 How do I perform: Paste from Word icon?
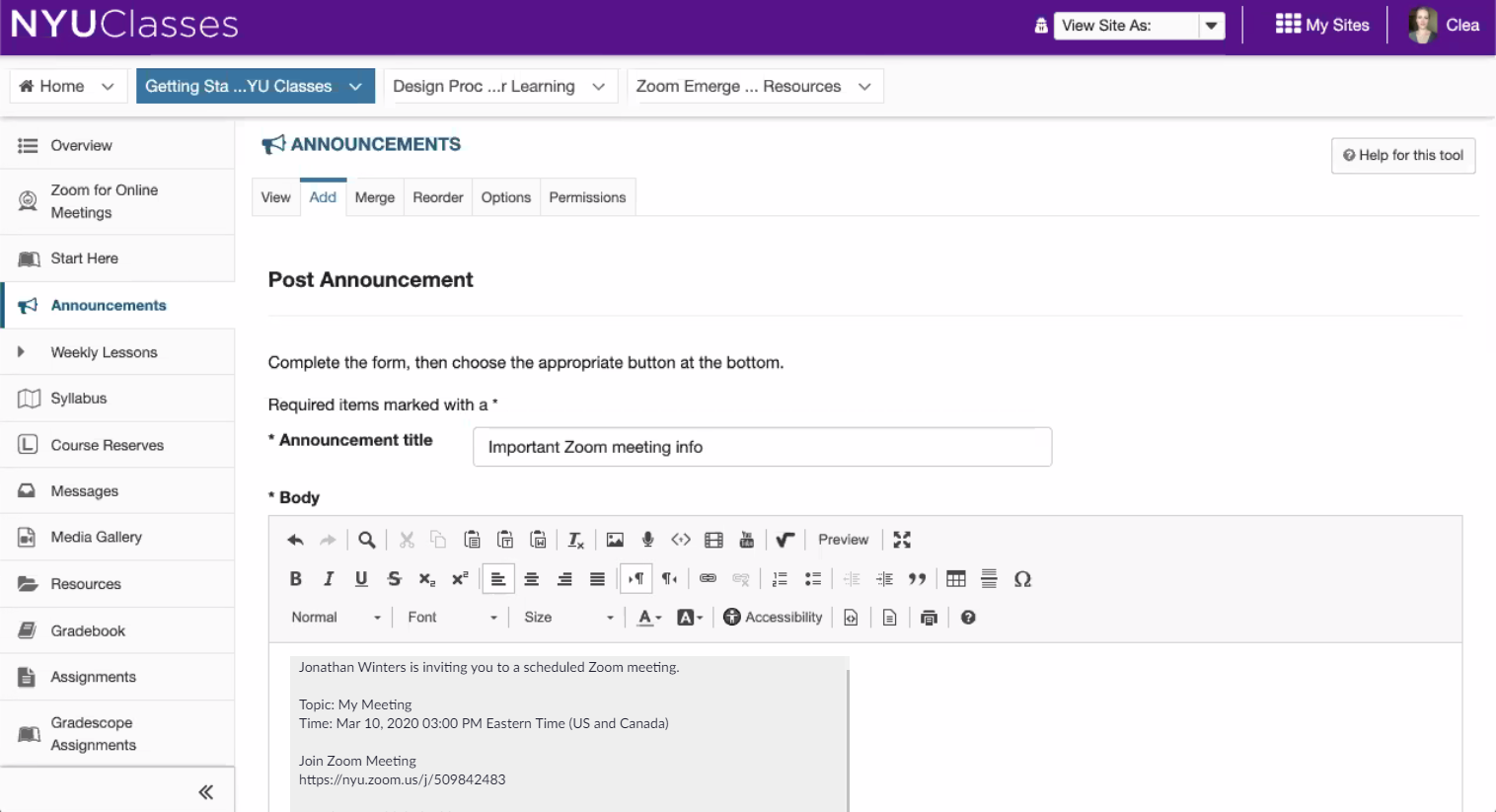[x=538, y=540]
